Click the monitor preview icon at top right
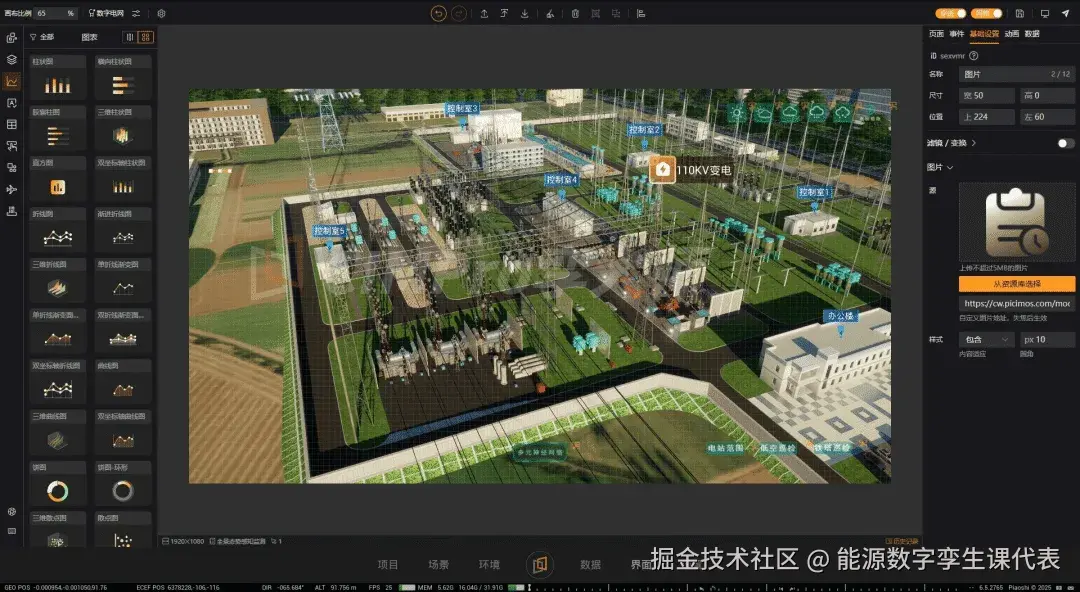Screen dimensions: 1080x592 click(x=1045, y=13)
